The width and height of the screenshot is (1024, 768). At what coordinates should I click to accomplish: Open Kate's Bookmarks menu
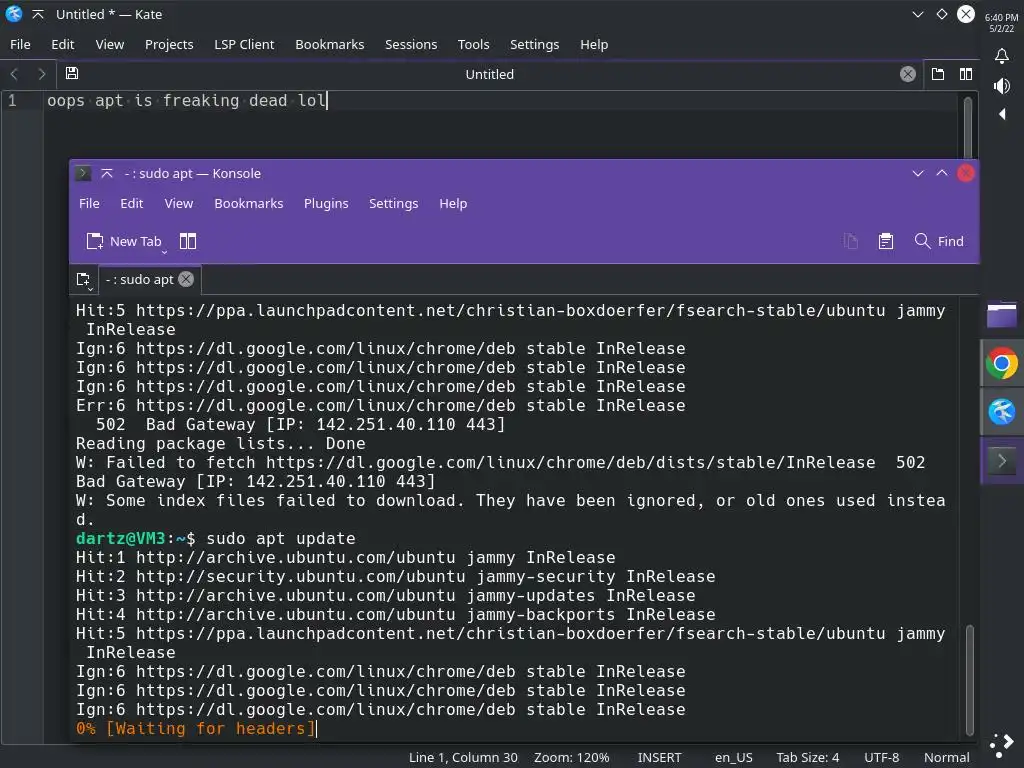(330, 44)
